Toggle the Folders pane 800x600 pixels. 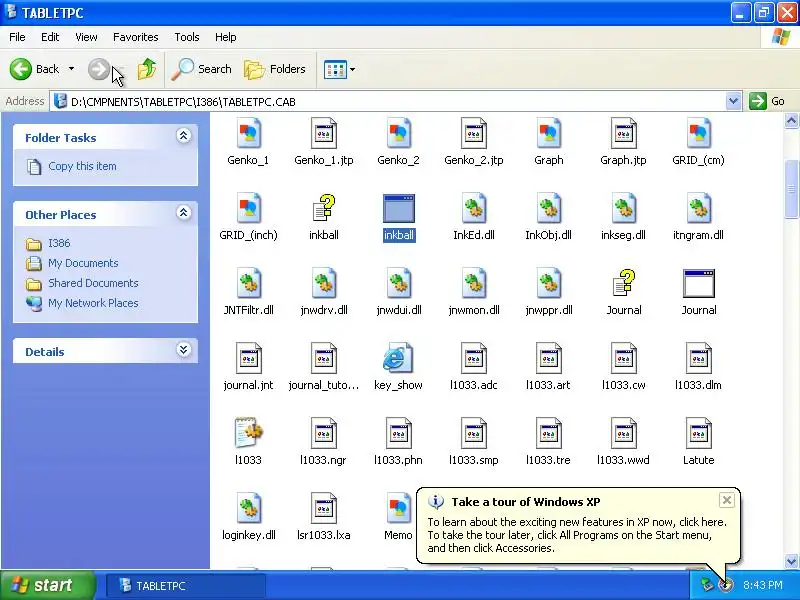click(x=275, y=69)
